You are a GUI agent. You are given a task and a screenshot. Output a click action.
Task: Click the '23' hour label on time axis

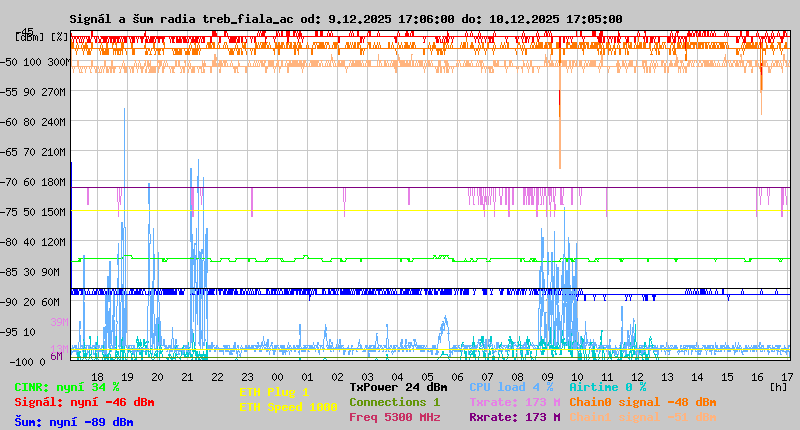[247, 377]
